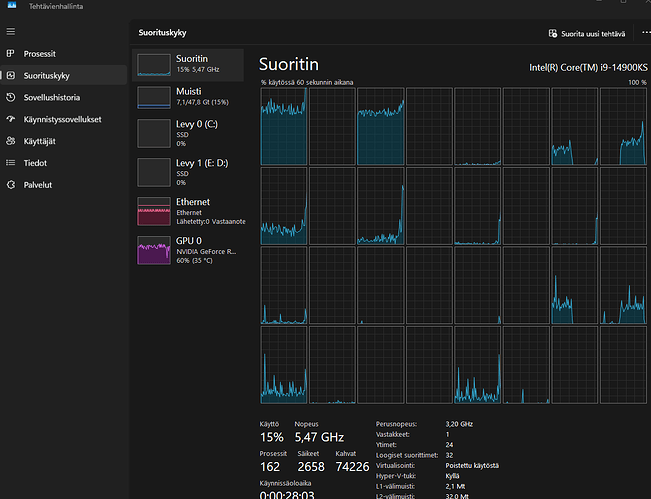The width and height of the screenshot is (651, 499).
Task: Select the Suorituskyky page
Action: click(x=64, y=76)
